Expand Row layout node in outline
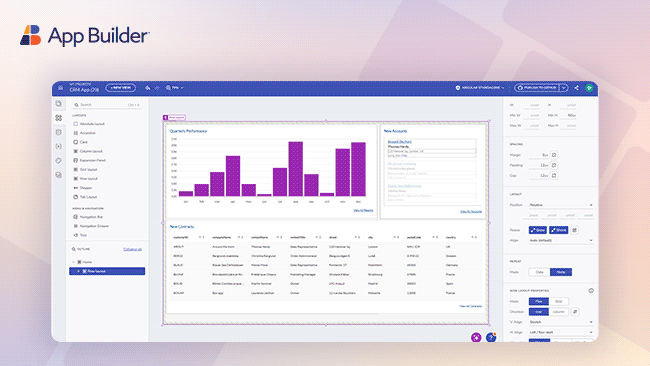The width and height of the screenshot is (650, 366). 78,271
